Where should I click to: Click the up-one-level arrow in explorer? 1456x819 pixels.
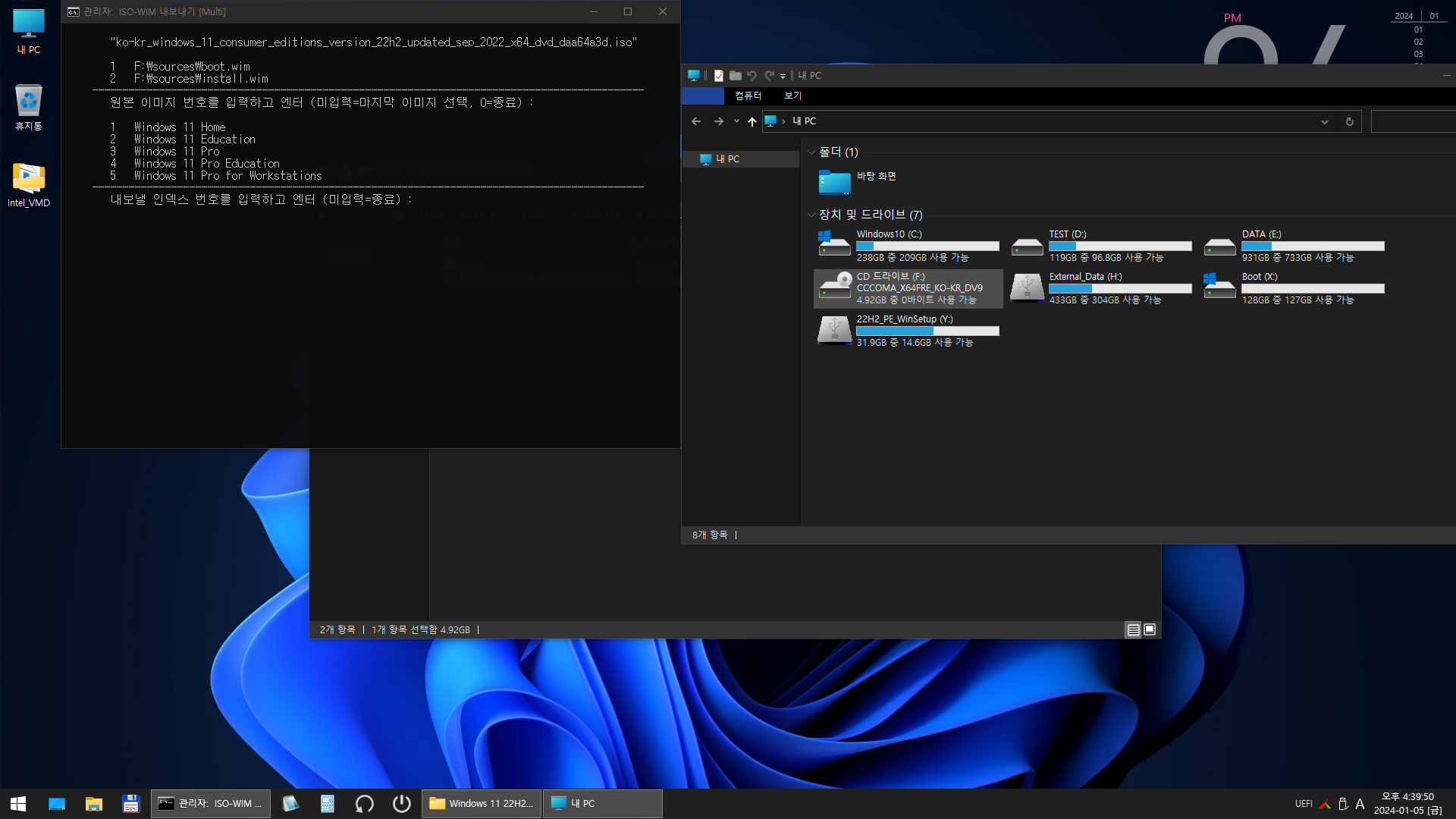pos(752,121)
